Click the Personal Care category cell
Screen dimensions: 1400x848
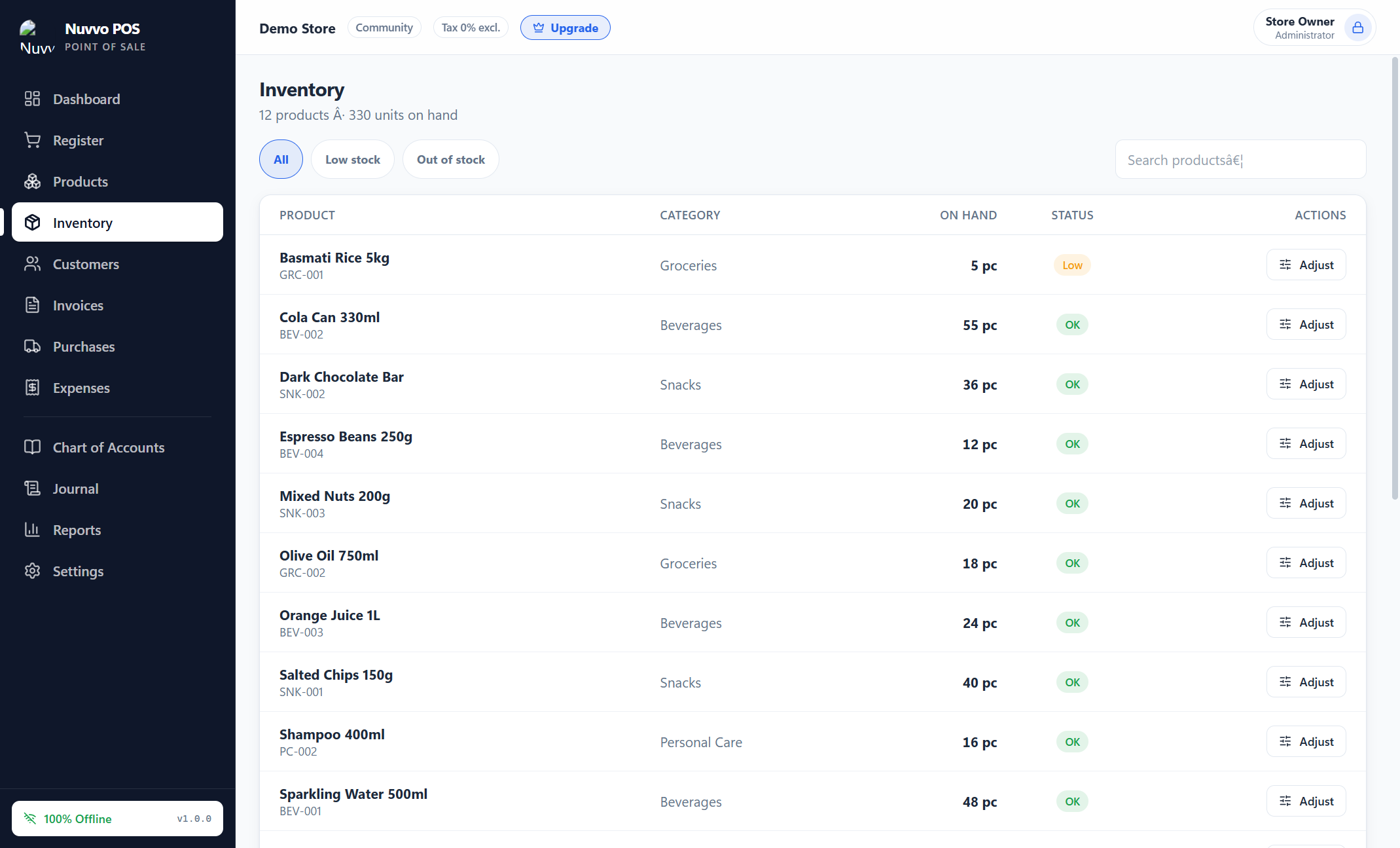[701, 742]
